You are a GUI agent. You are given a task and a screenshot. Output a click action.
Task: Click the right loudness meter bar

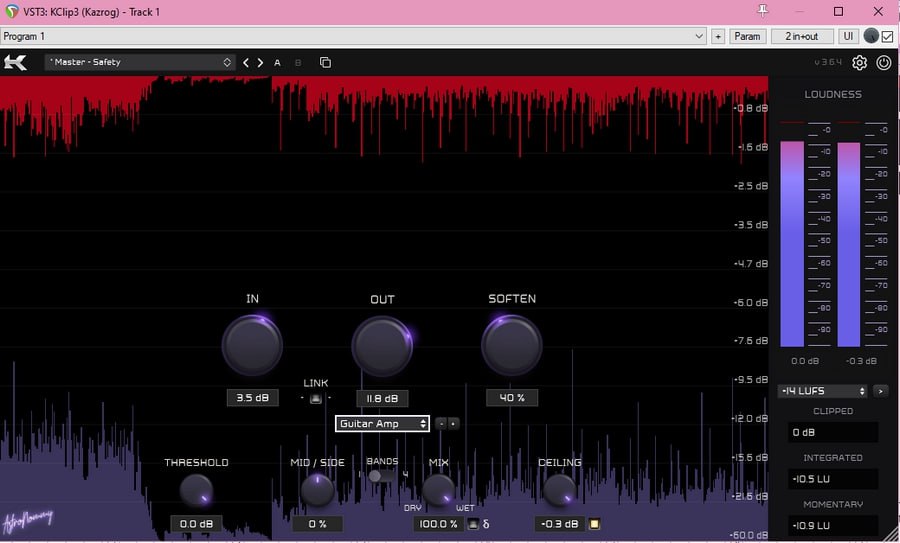point(849,245)
